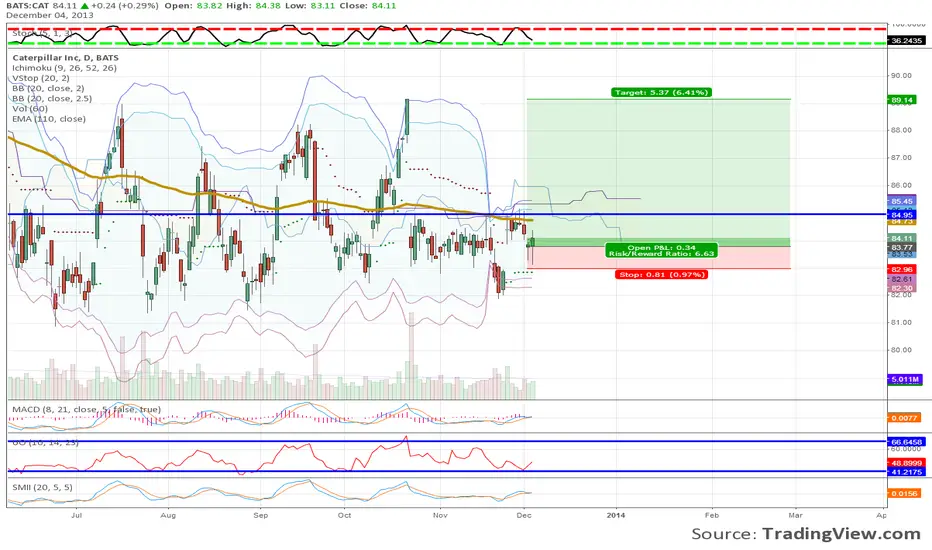Click the 0.0077 MACD value tag
This screenshot has height=550, width=932.
(904, 417)
